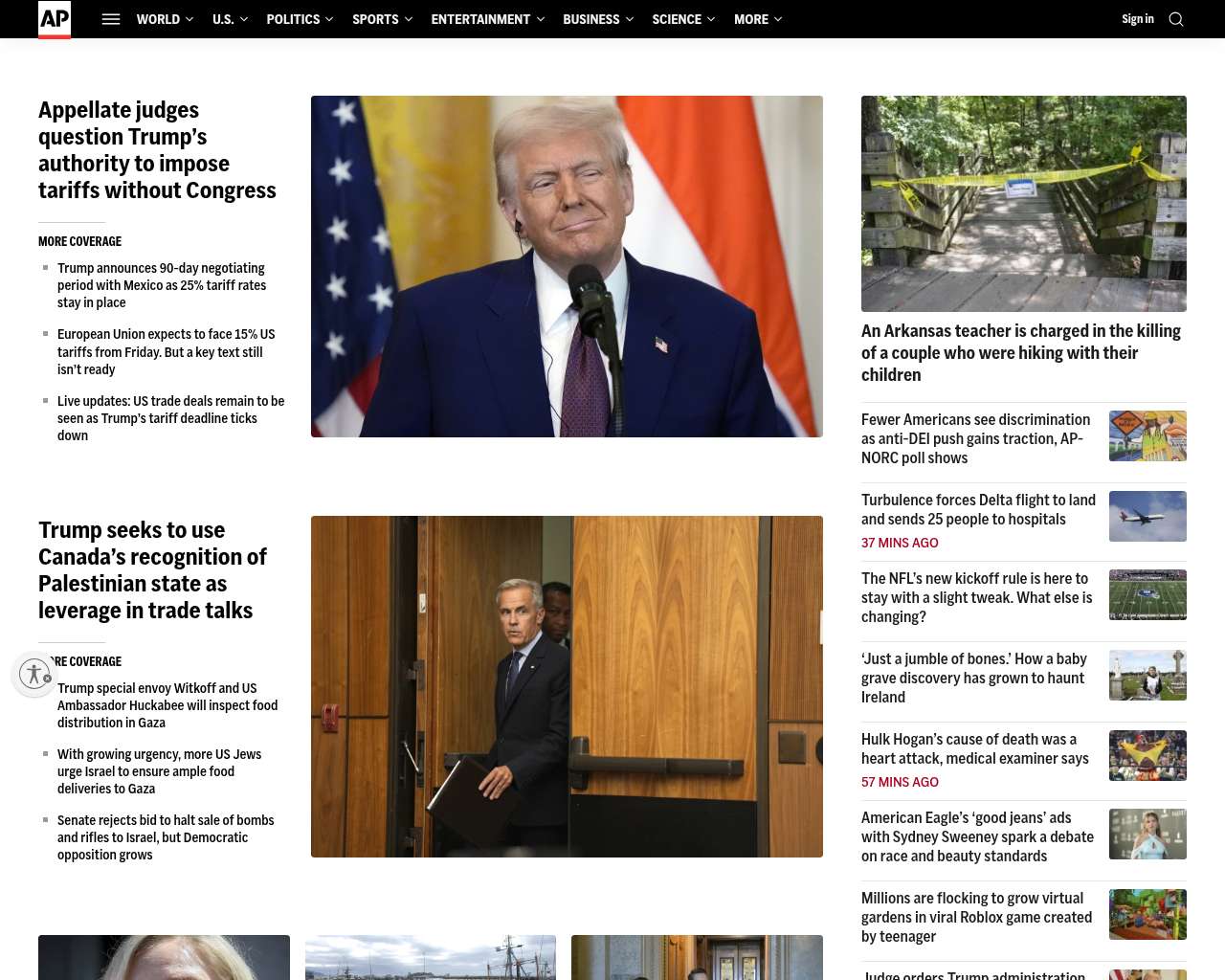Image resolution: width=1225 pixels, height=980 pixels.
Task: Expand the World menu chevron
Action: (x=189, y=19)
